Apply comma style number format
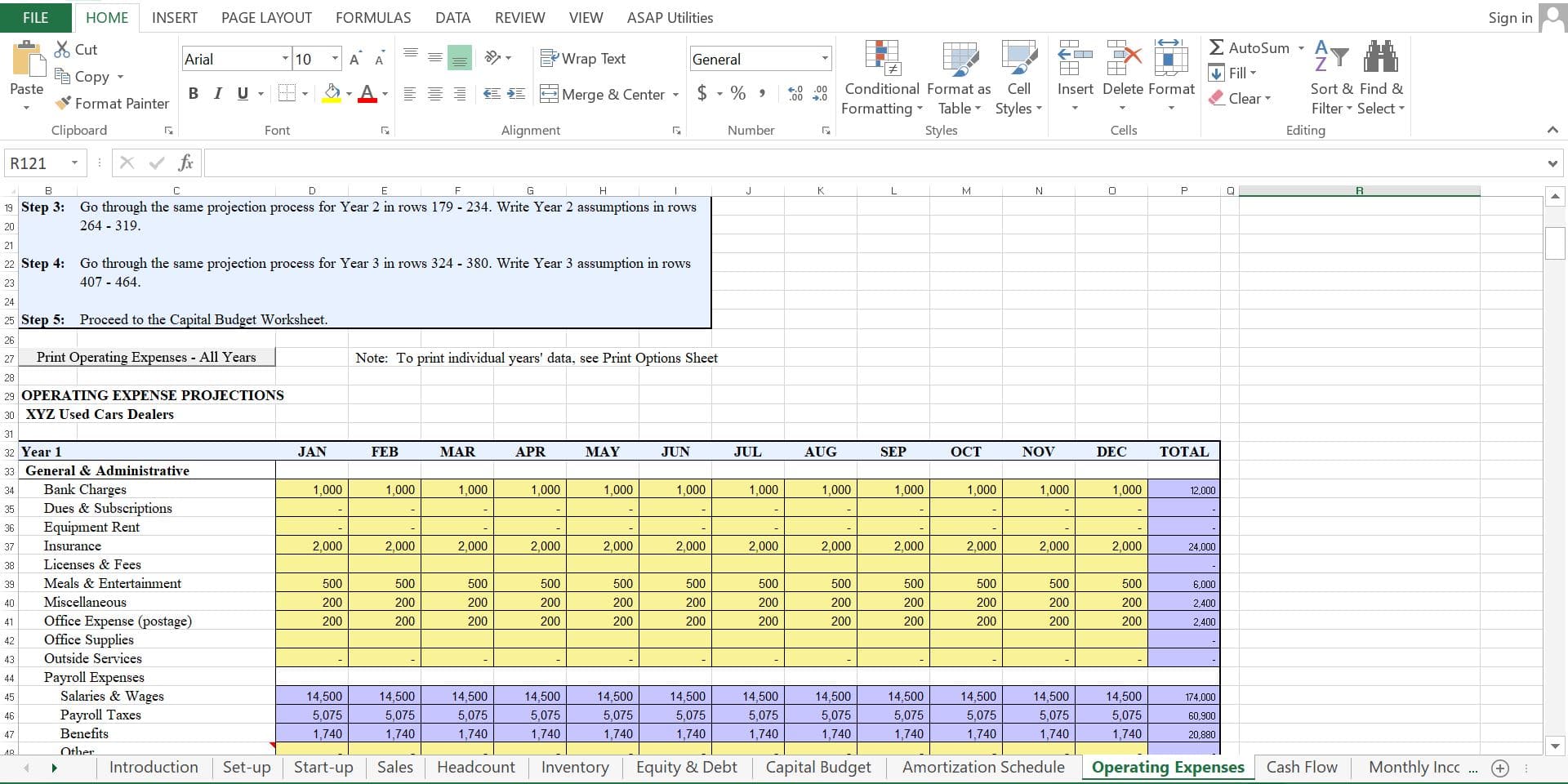The image size is (1568, 784). (x=762, y=93)
